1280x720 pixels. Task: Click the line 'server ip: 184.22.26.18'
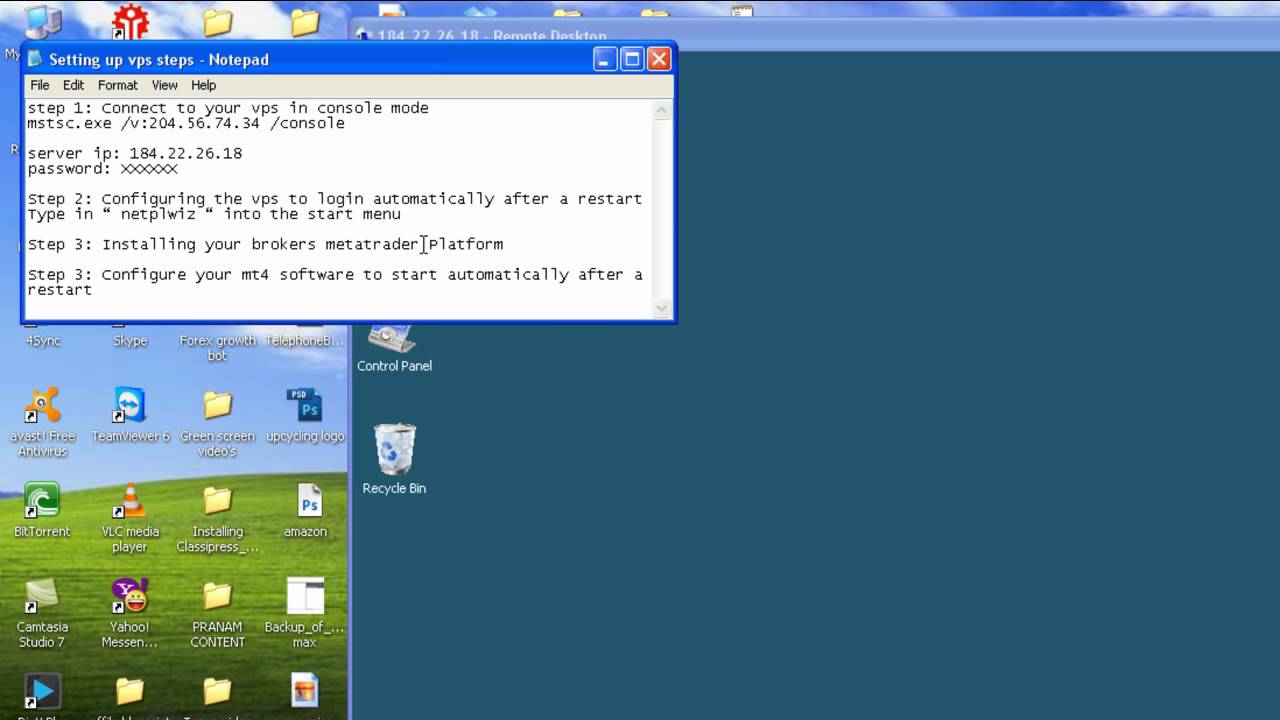pyautogui.click(x=134, y=153)
